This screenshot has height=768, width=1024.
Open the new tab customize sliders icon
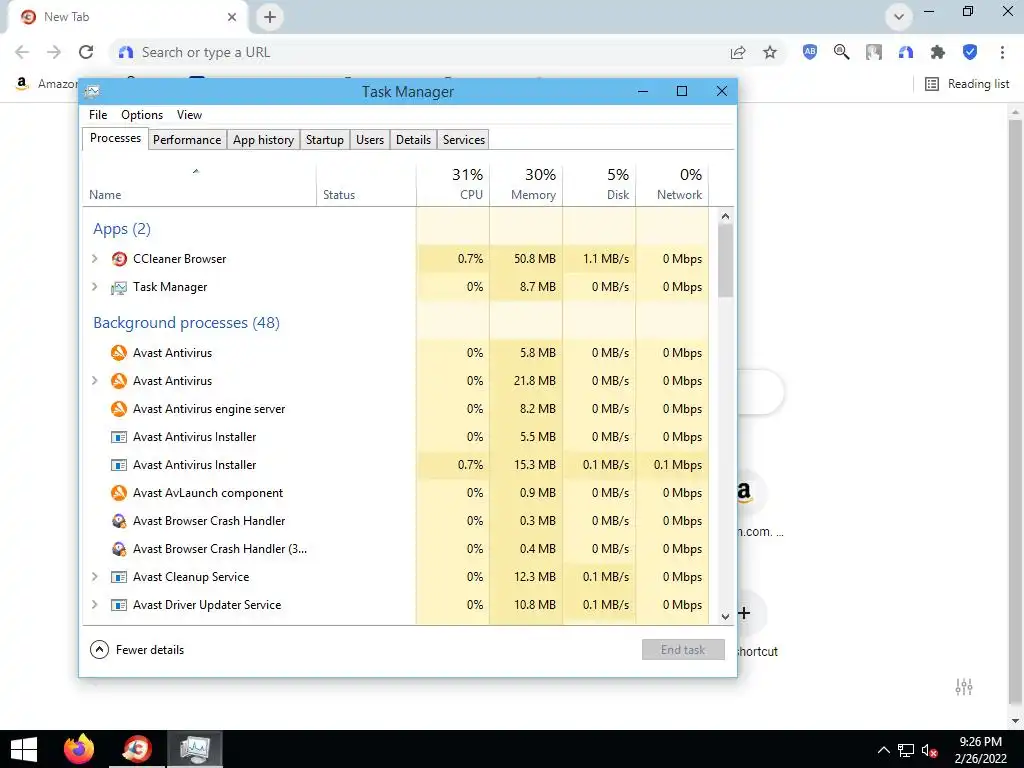[964, 686]
